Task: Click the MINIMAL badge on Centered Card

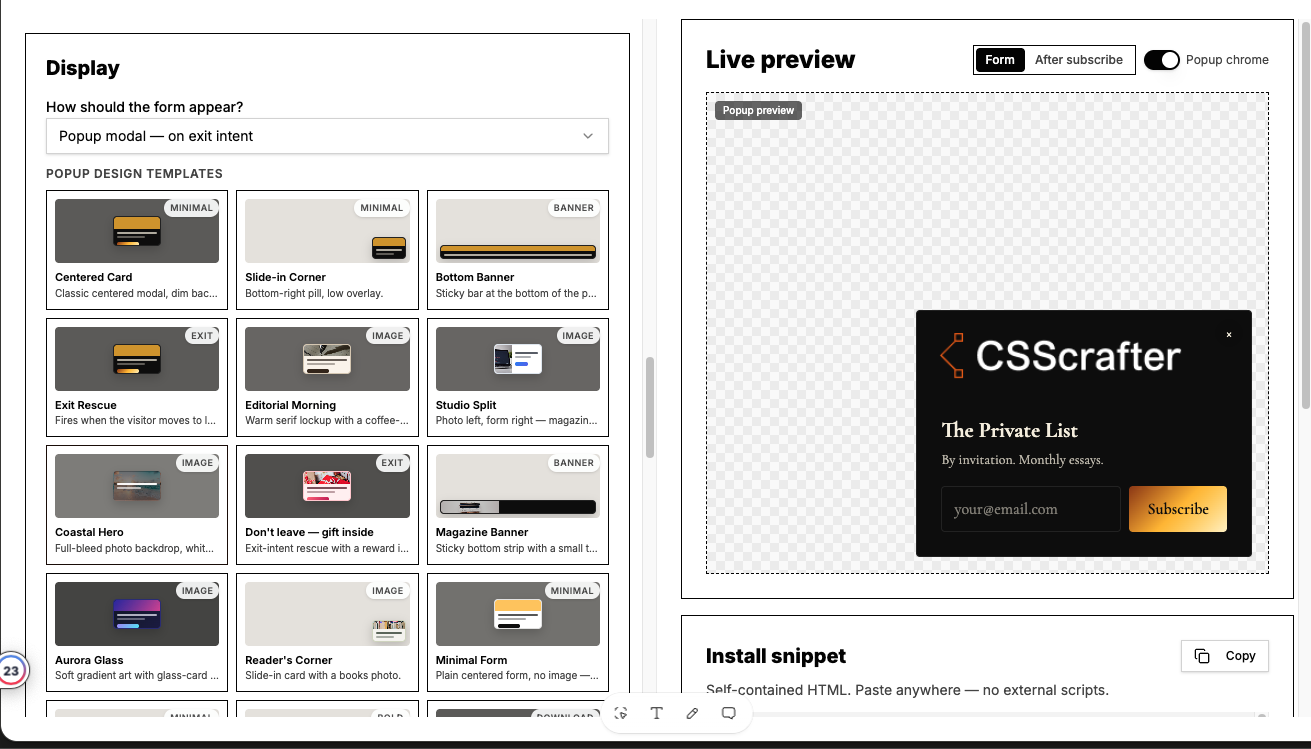Action: click(191, 208)
